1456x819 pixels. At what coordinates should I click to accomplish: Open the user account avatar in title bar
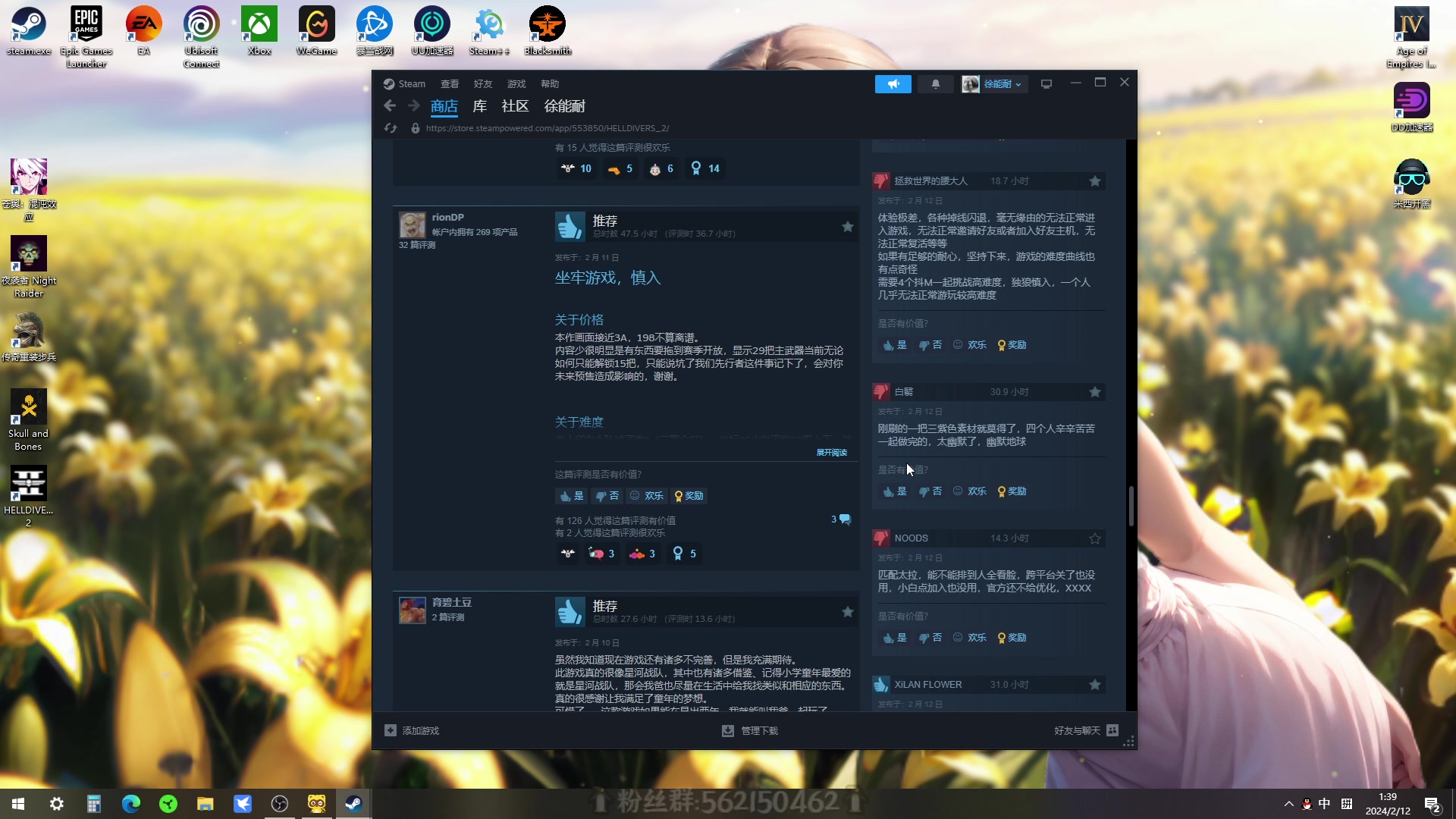[971, 84]
